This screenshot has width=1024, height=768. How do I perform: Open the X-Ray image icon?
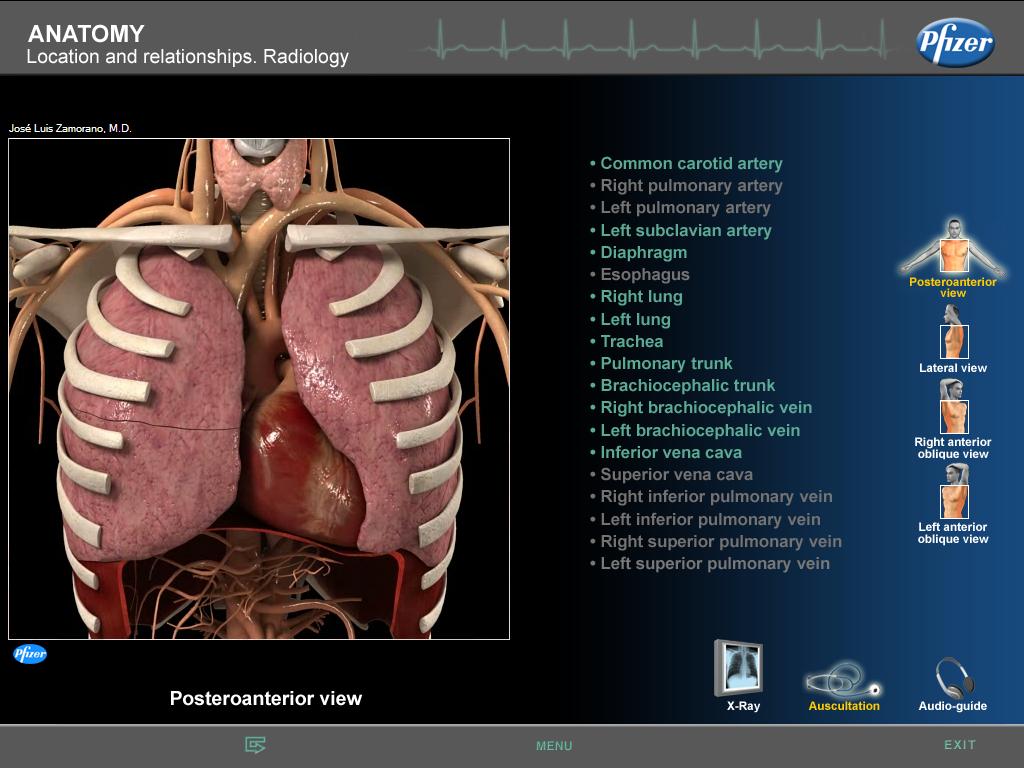(739, 668)
